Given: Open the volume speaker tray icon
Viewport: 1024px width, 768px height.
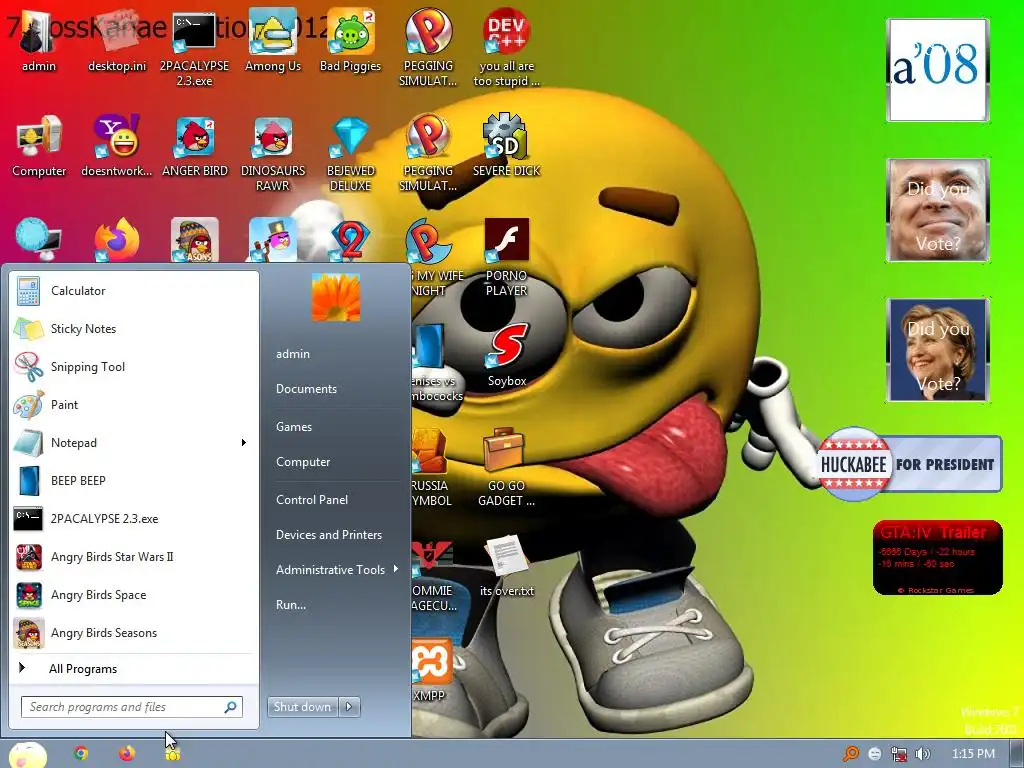Looking at the screenshot, I should click(x=923, y=754).
